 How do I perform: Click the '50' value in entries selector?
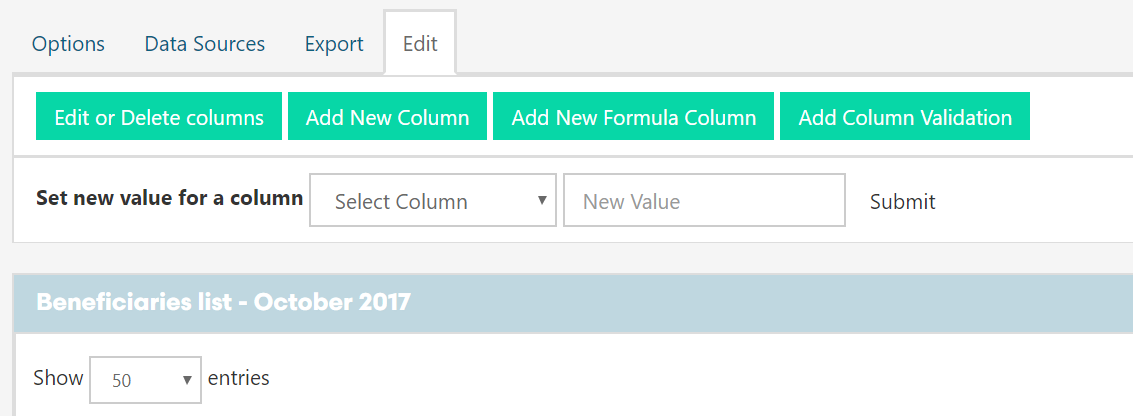[x=122, y=380]
